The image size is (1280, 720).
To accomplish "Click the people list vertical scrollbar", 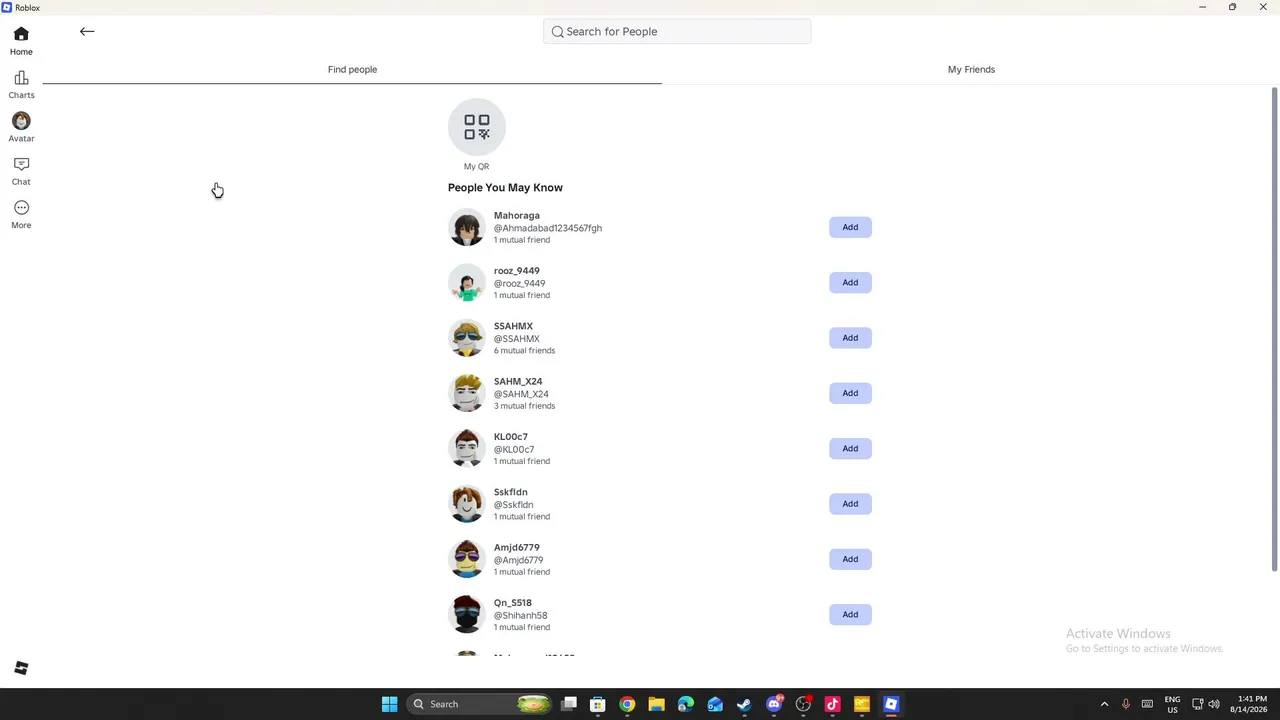I will tap(1274, 330).
